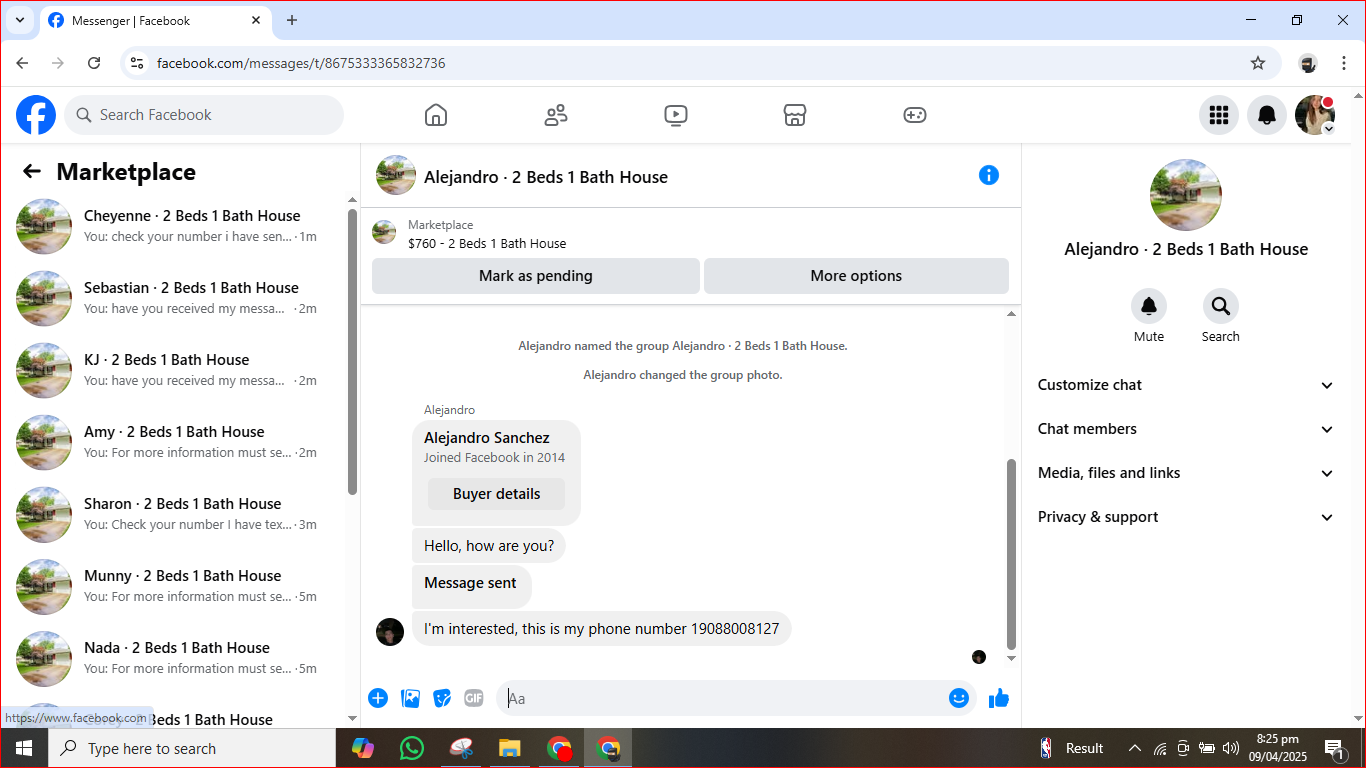Open File Explorer from the taskbar
The image size is (1366, 768).
510,748
